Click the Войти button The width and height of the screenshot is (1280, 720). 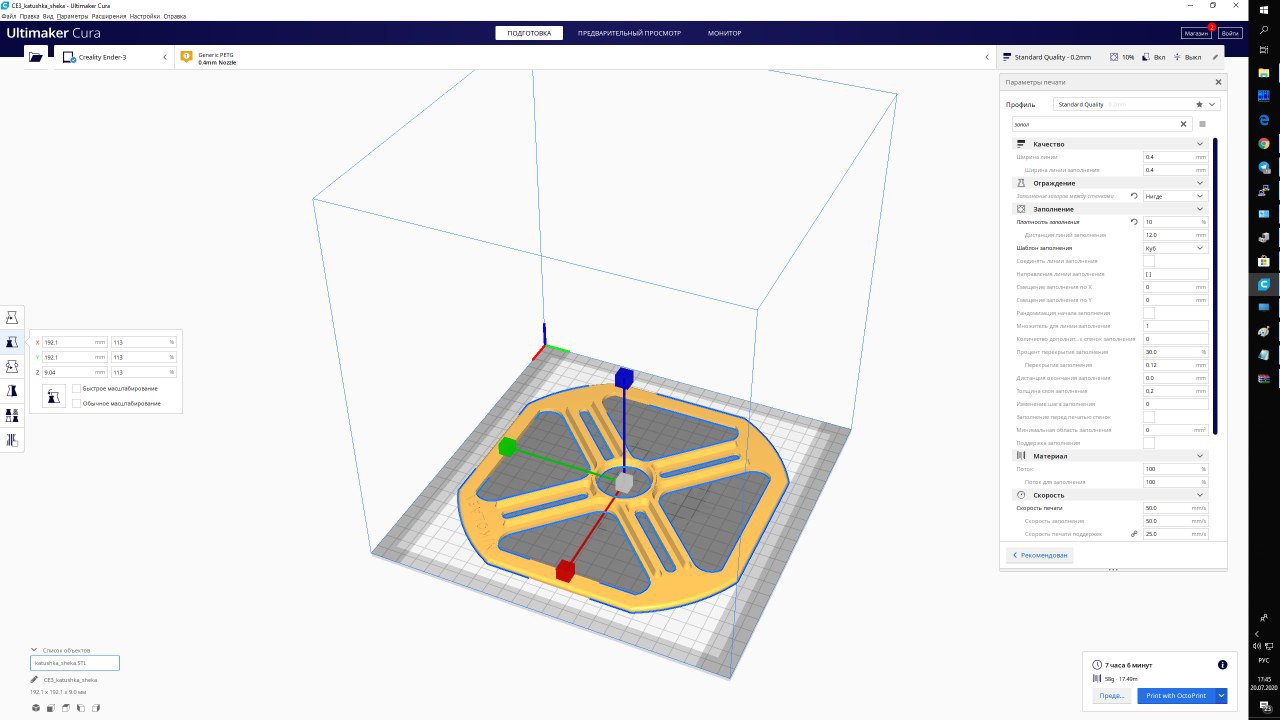coord(1230,33)
